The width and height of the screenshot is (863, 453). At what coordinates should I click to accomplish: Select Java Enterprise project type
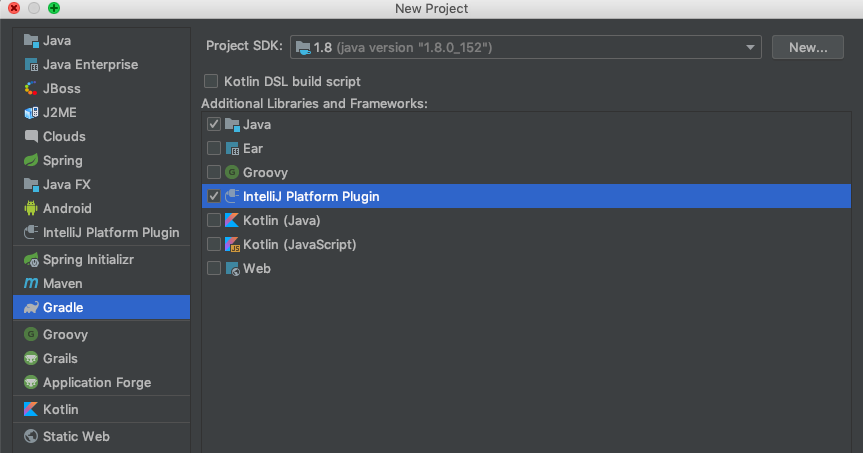tap(90, 65)
